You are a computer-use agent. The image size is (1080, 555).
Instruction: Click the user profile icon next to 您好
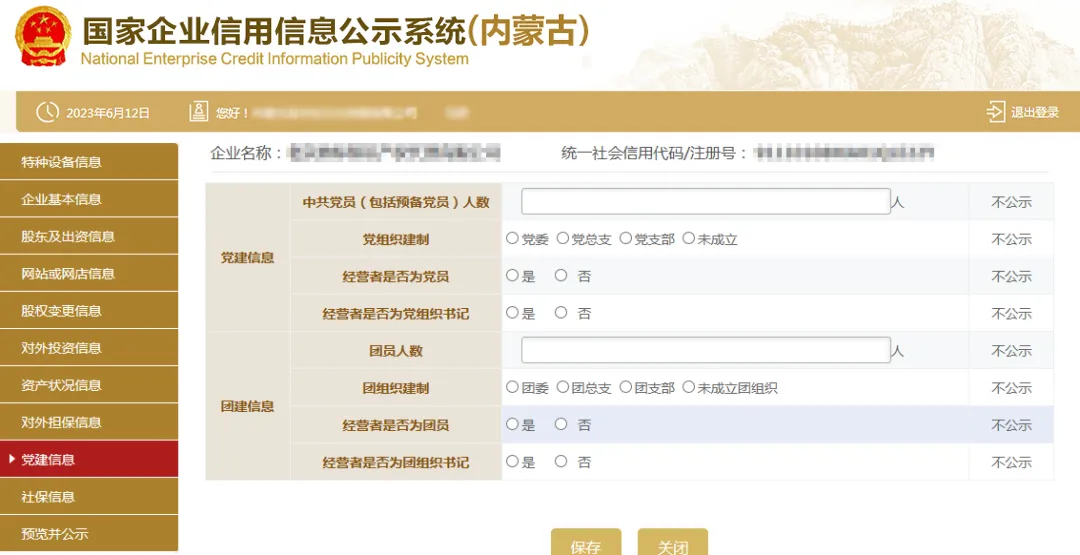199,112
